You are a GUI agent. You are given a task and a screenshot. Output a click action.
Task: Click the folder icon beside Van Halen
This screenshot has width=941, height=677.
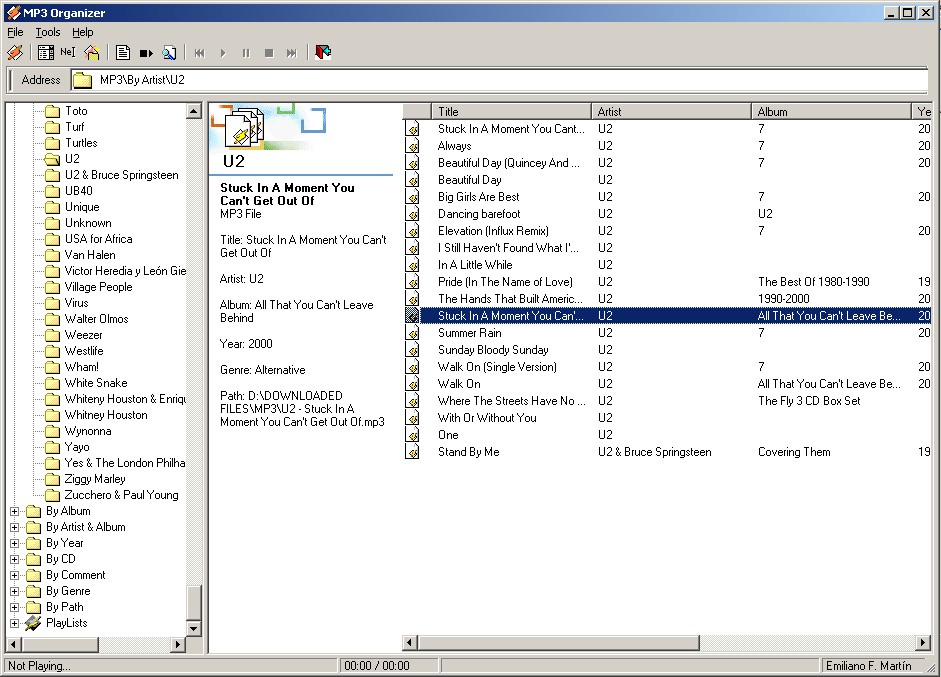[x=53, y=255]
